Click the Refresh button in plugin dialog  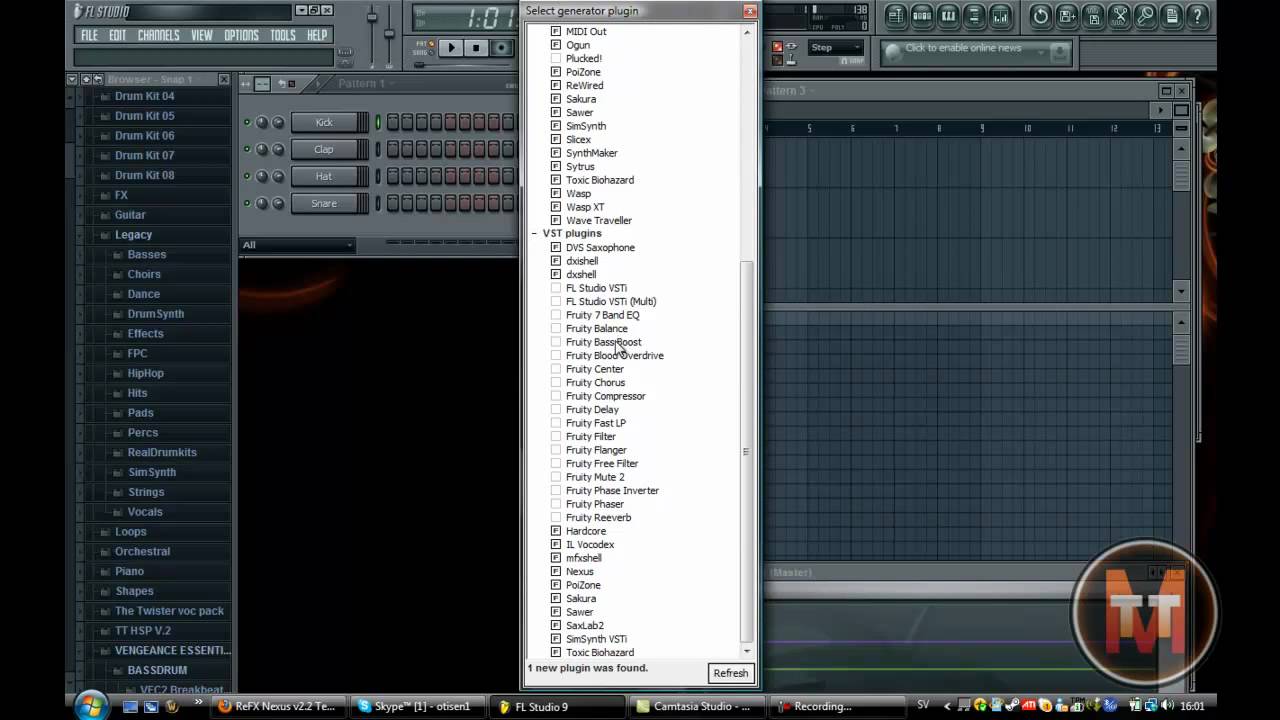(x=730, y=673)
